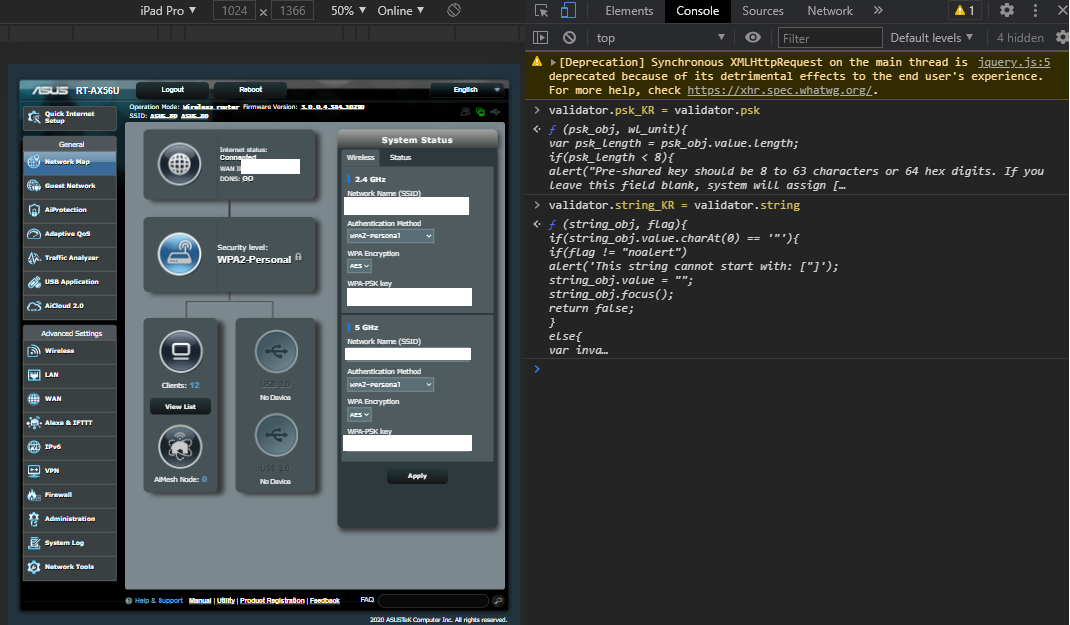Click View List under Clients
The height and width of the screenshot is (625, 1070).
[180, 407]
